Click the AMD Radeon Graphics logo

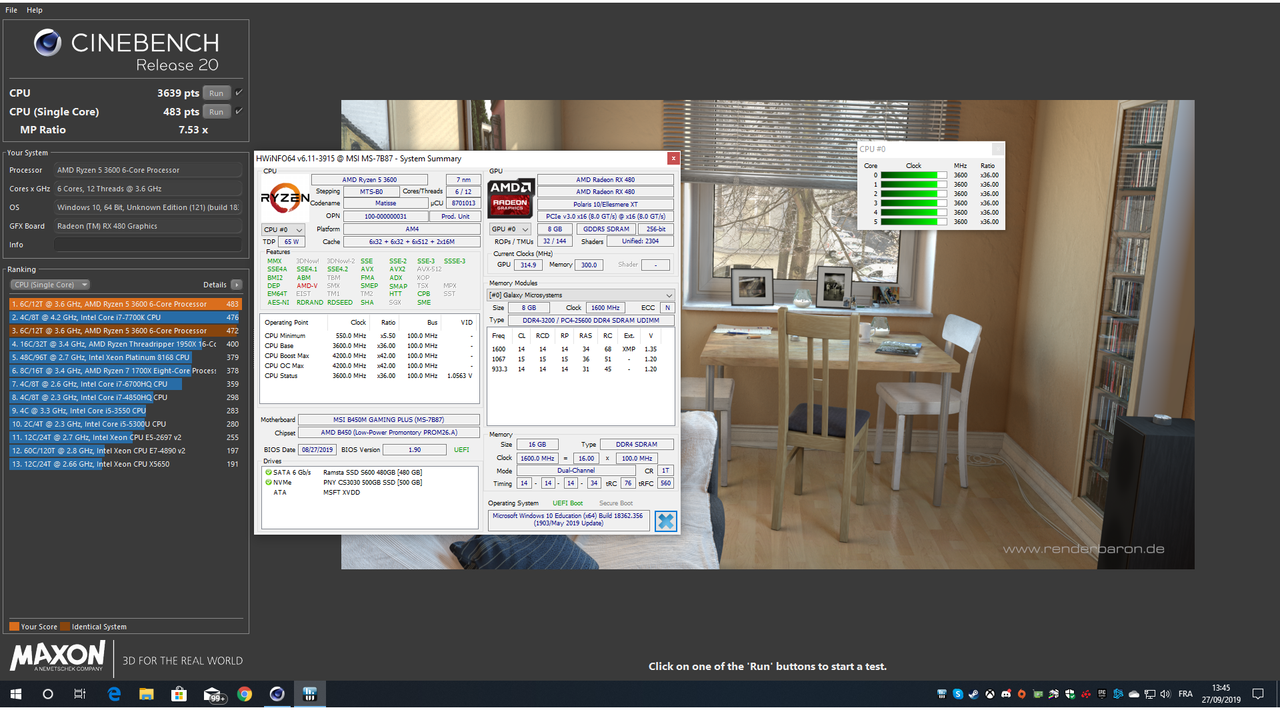pyautogui.click(x=510, y=198)
